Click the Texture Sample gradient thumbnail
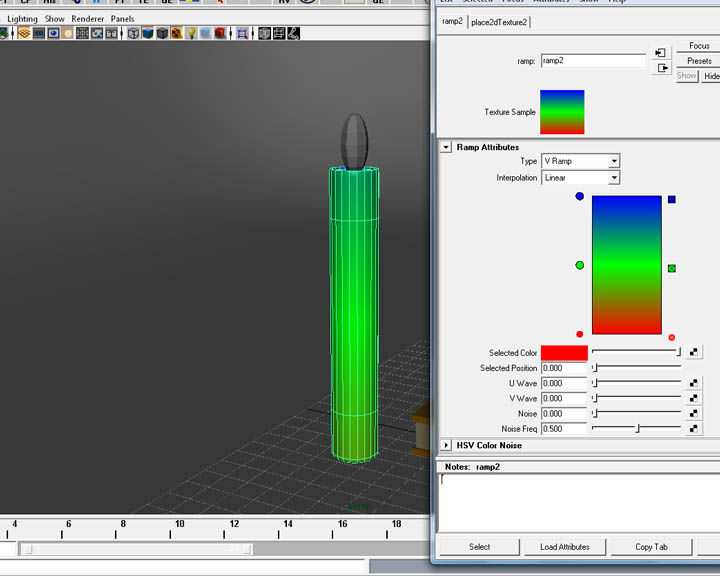This screenshot has width=720, height=576. pos(562,112)
